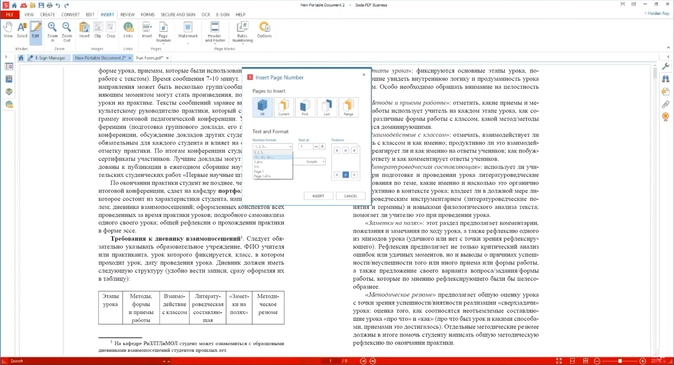Click the Zoom In magnifier
The image size is (674, 365).
tap(52, 31)
